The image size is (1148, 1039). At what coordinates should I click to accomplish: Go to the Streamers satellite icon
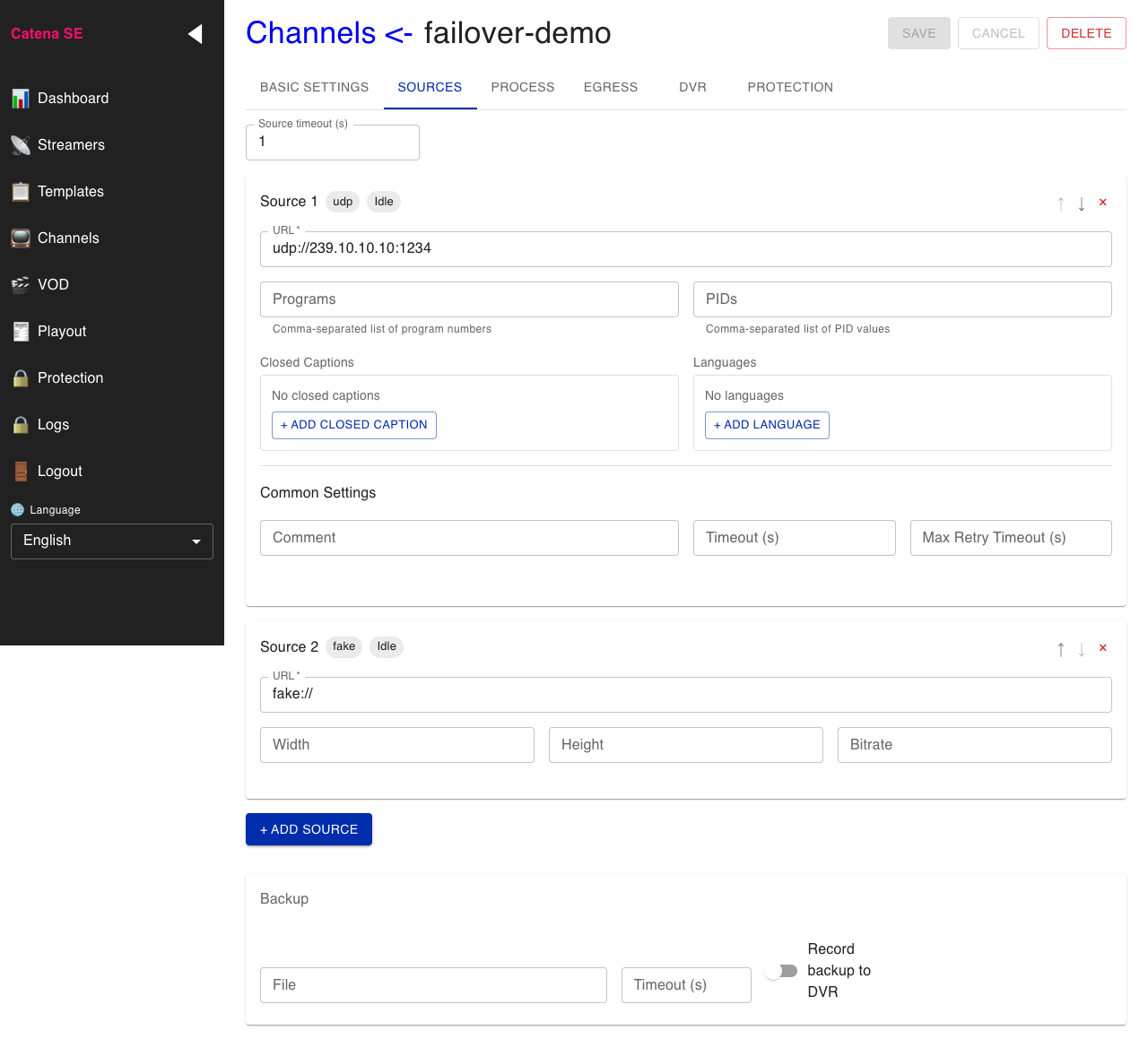coord(21,145)
